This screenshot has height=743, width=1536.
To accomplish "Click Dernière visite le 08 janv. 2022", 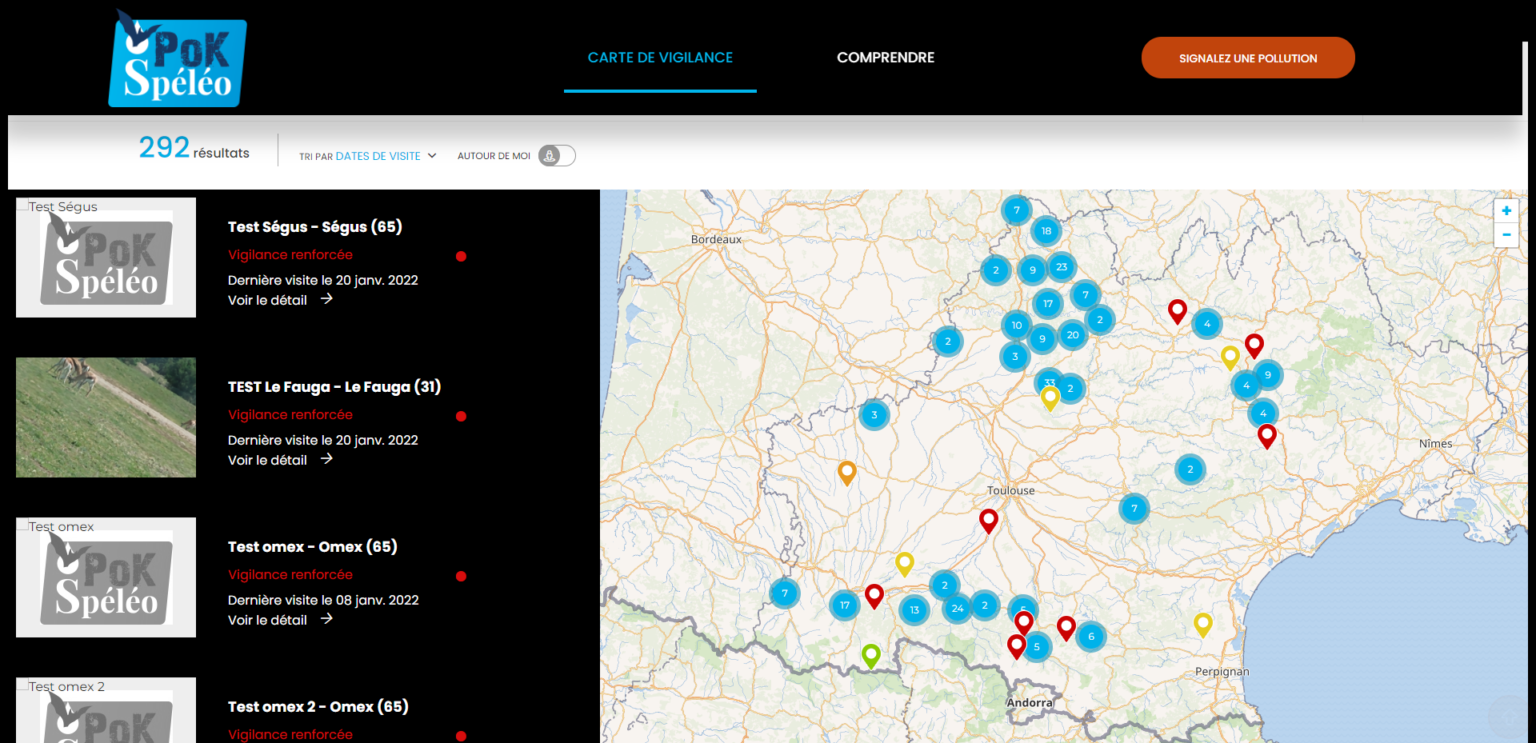I will pyautogui.click(x=323, y=600).
